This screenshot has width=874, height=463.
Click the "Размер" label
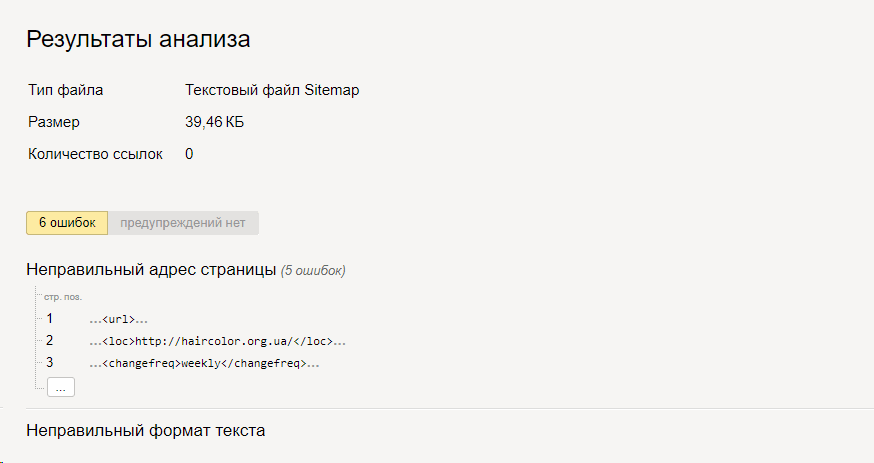54,122
